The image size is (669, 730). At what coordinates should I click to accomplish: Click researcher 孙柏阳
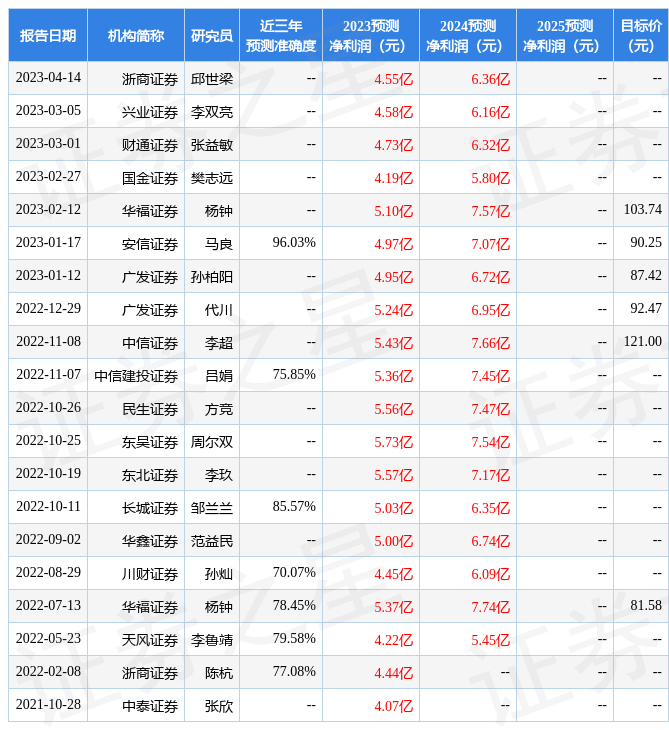pos(212,277)
